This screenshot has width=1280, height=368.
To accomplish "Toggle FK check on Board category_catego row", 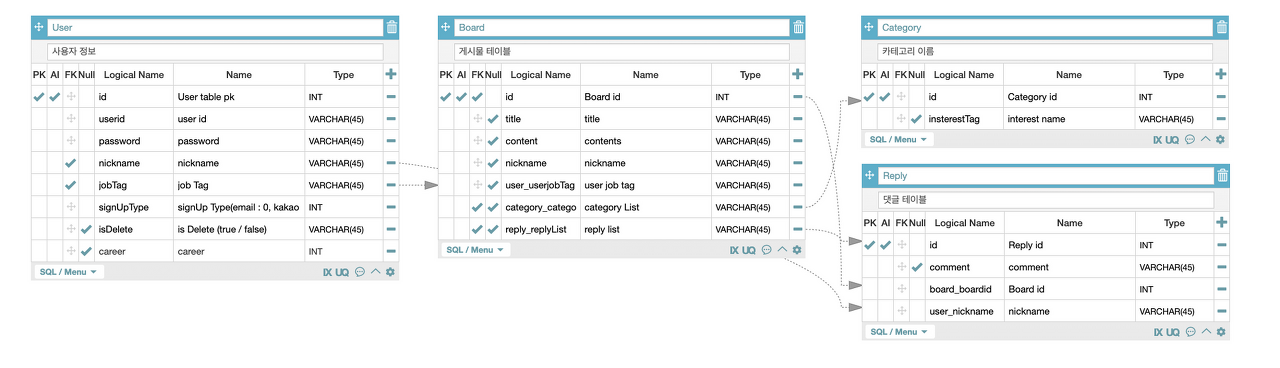I will click(x=478, y=207).
